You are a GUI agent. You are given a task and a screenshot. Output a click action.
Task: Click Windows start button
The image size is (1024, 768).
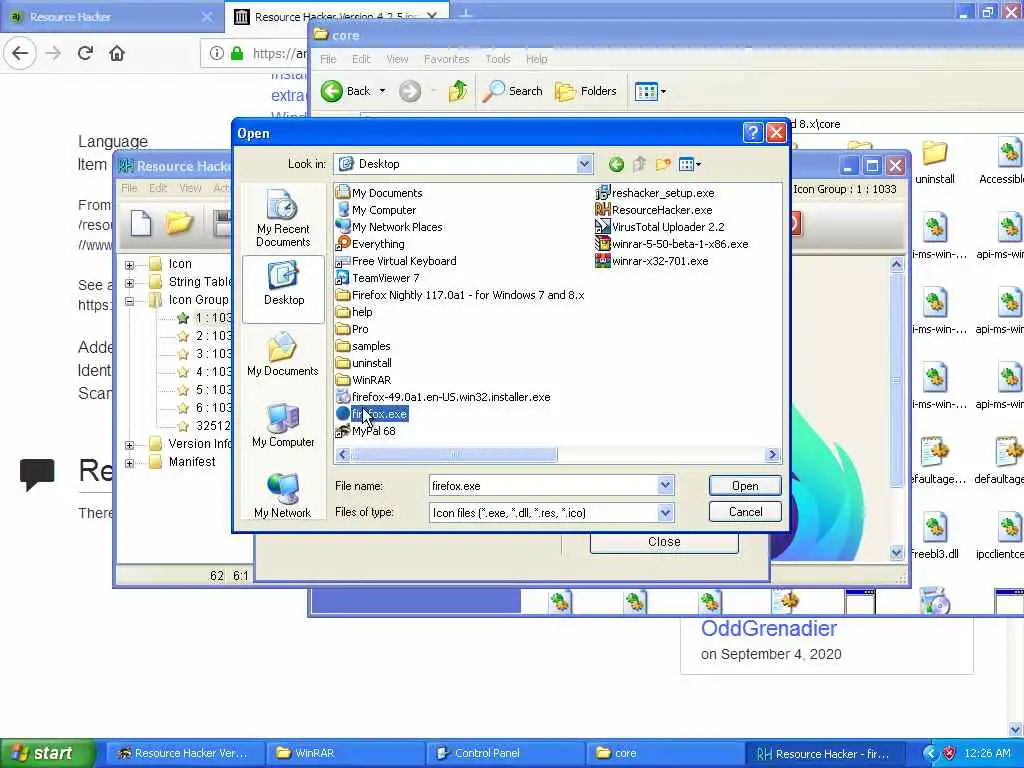coord(47,753)
